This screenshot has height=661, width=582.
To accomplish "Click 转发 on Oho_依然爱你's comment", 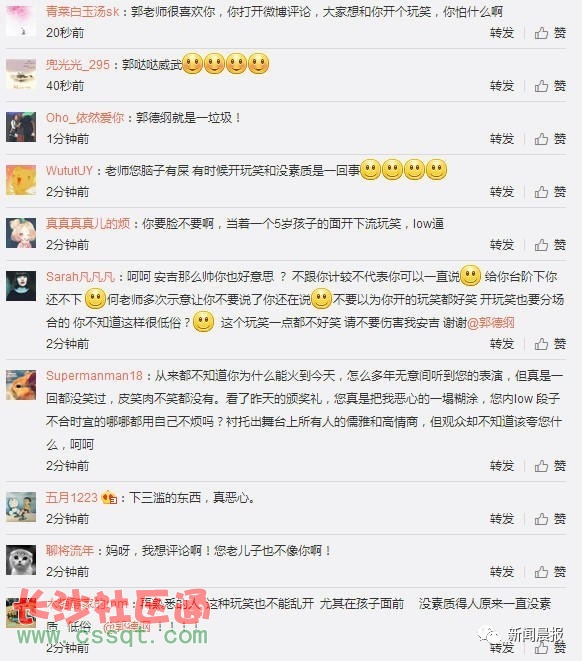I will point(502,139).
